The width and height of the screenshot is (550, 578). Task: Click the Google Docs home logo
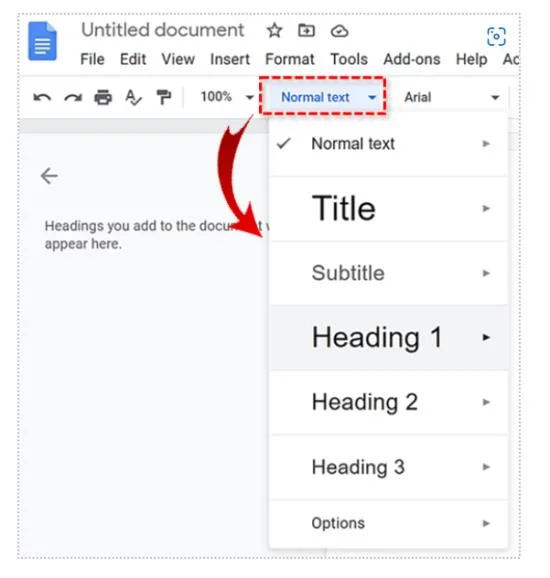[42, 41]
